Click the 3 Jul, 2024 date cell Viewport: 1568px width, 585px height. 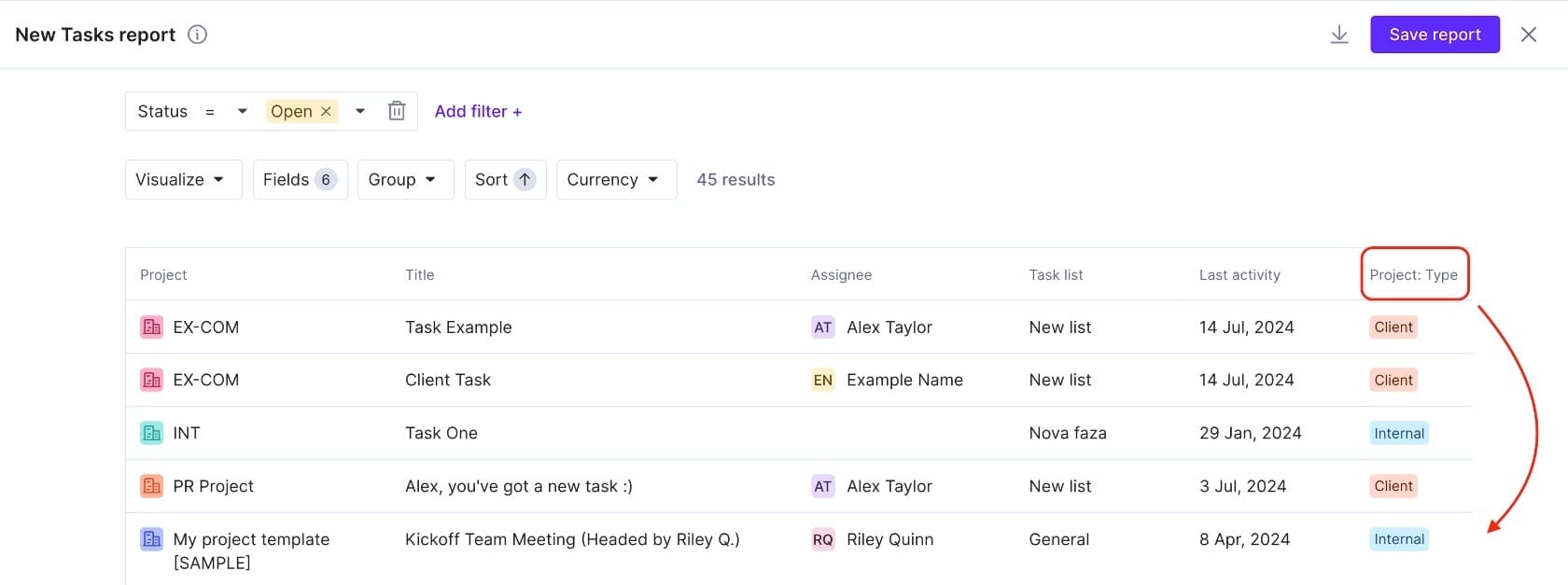[x=1243, y=486]
